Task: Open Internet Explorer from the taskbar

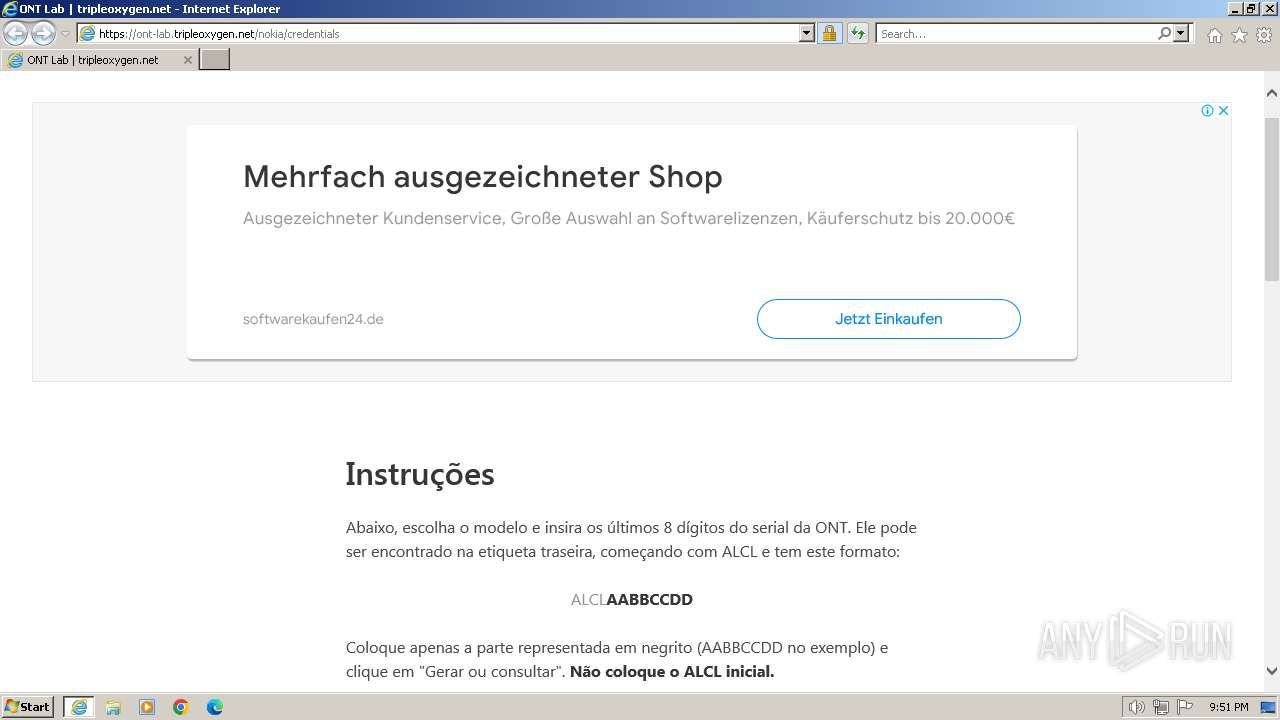Action: 79,707
